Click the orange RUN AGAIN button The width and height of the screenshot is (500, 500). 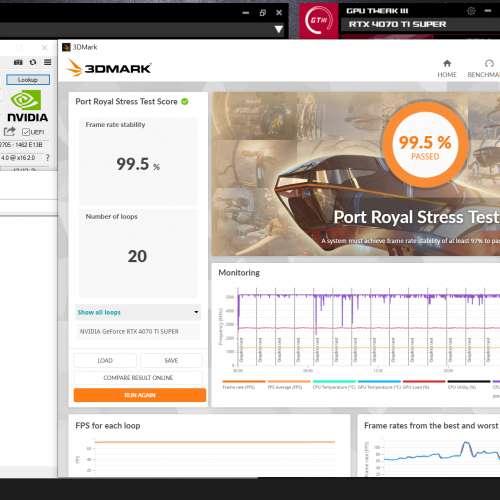[140, 395]
